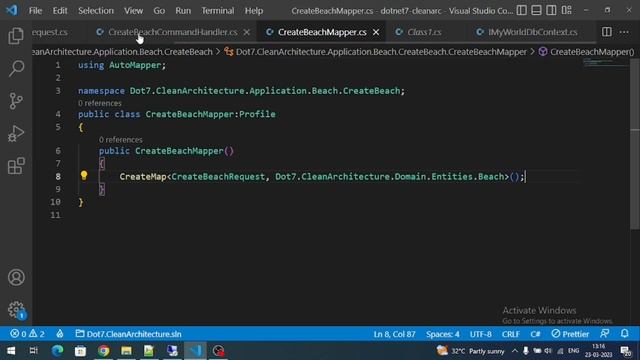Screen dimensions: 640x360
Task: Open the taskbar Action Center icon
Action: click(x=626, y=351)
